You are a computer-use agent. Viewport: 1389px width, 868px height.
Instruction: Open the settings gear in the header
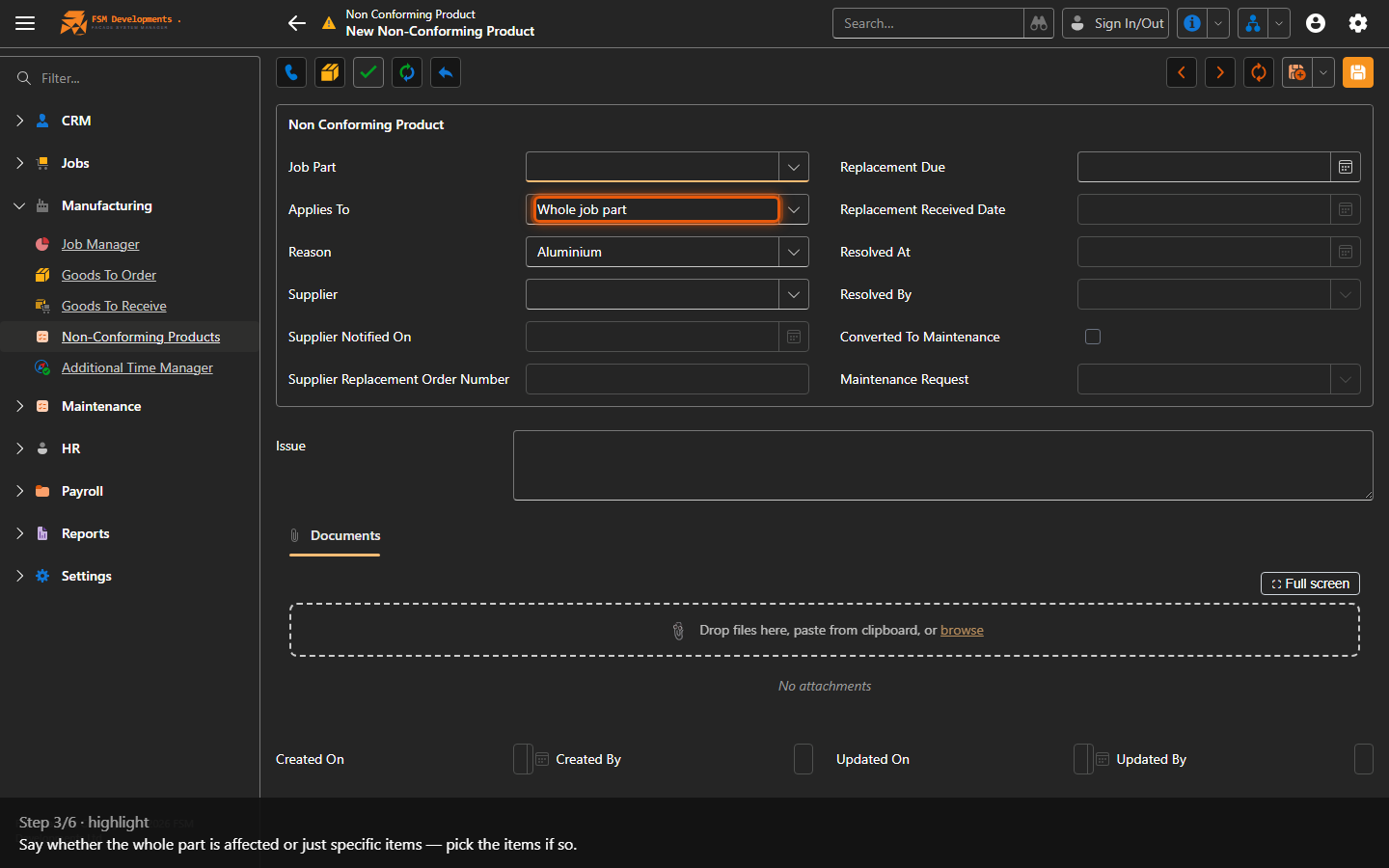point(1358,23)
